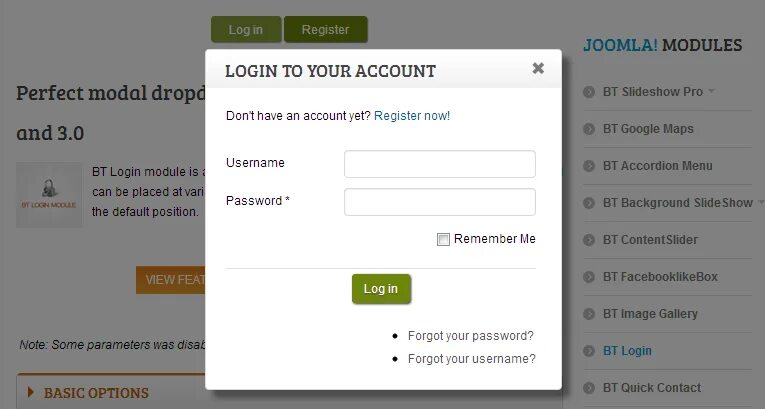Focus the Username input field

pyautogui.click(x=440, y=164)
